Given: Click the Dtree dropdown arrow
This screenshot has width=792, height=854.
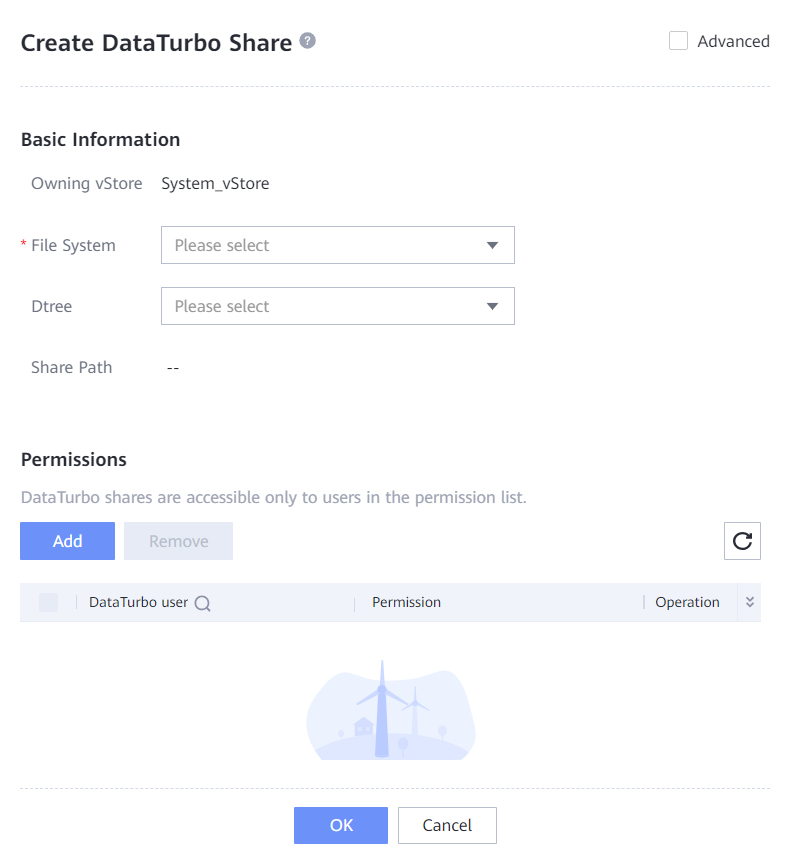Looking at the screenshot, I should pyautogui.click(x=492, y=306).
